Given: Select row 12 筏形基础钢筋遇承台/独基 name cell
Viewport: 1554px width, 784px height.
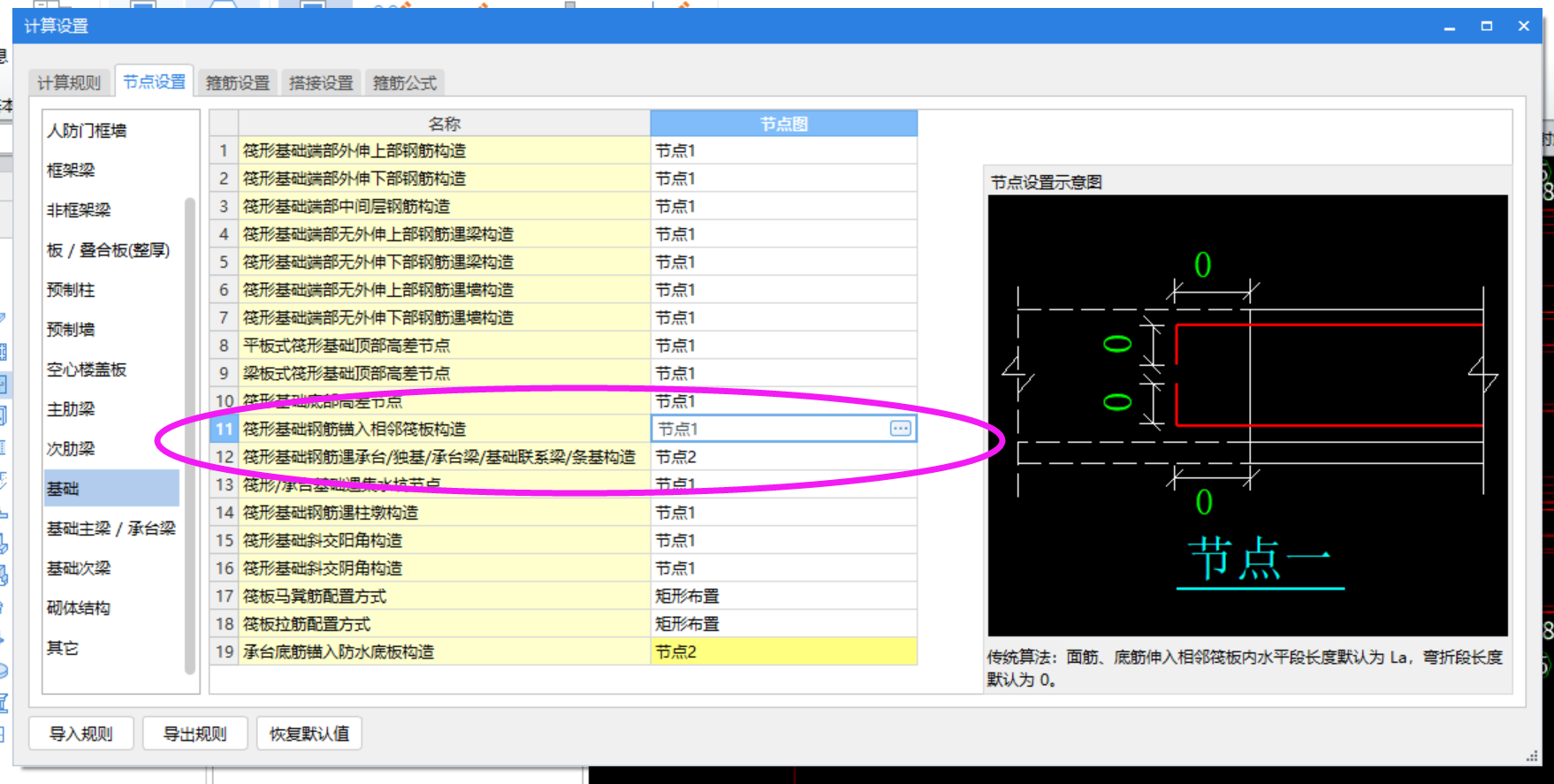Looking at the screenshot, I should click(x=444, y=457).
